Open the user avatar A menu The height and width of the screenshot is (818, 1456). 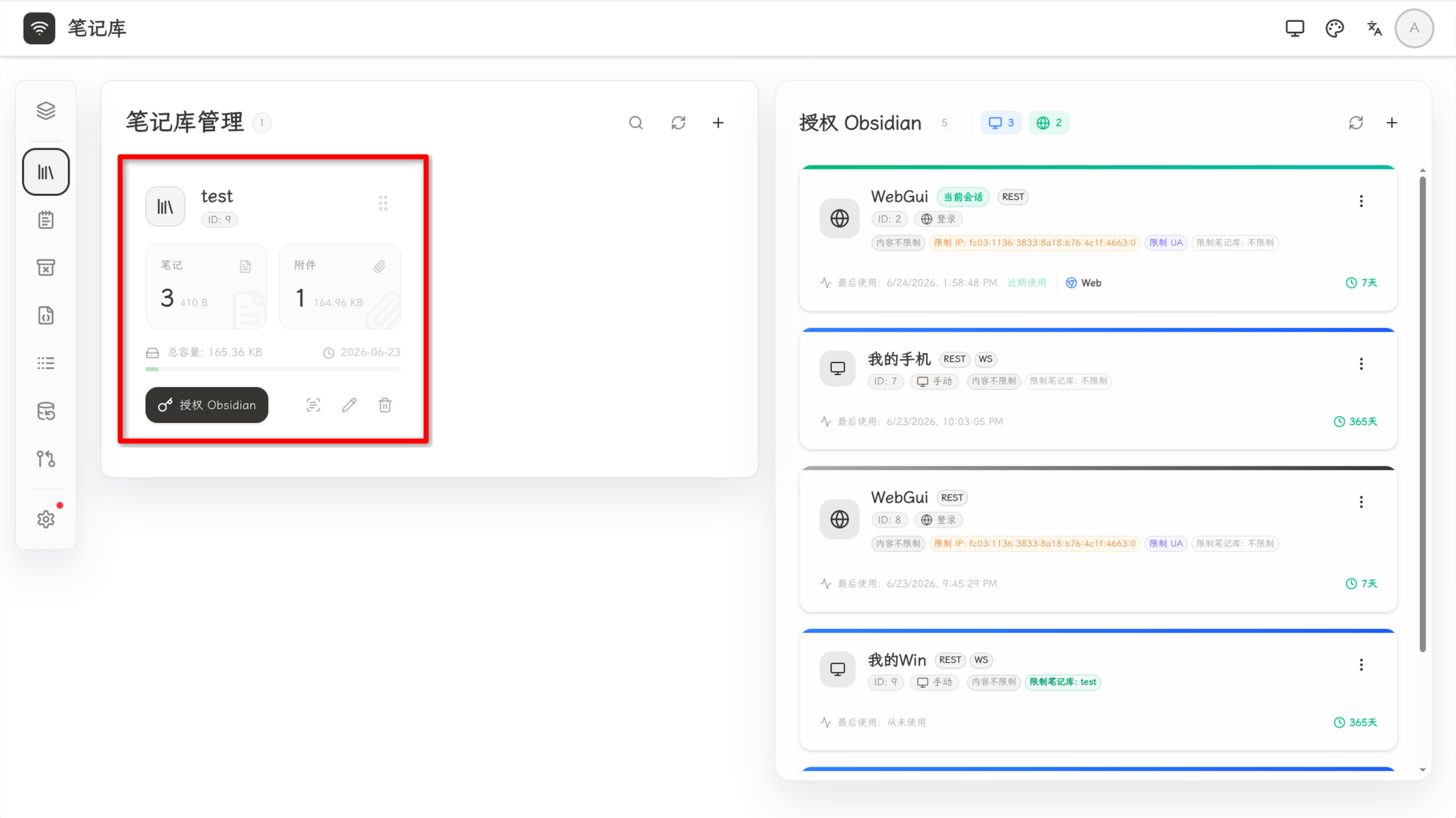(1414, 29)
